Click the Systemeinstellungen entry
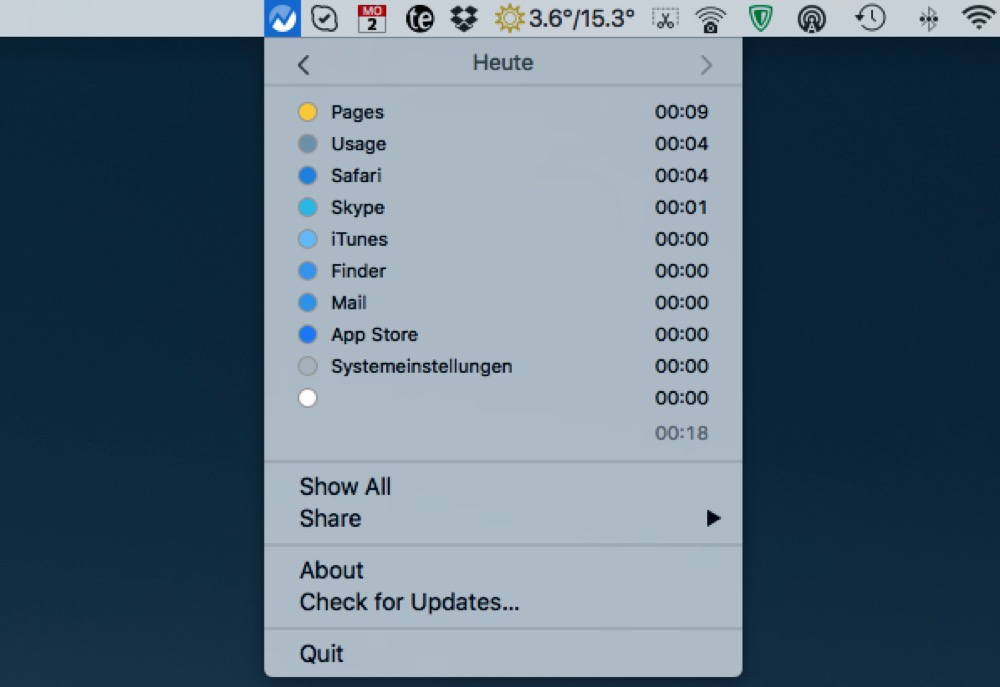The width and height of the screenshot is (1000, 687). pyautogui.click(x=421, y=366)
